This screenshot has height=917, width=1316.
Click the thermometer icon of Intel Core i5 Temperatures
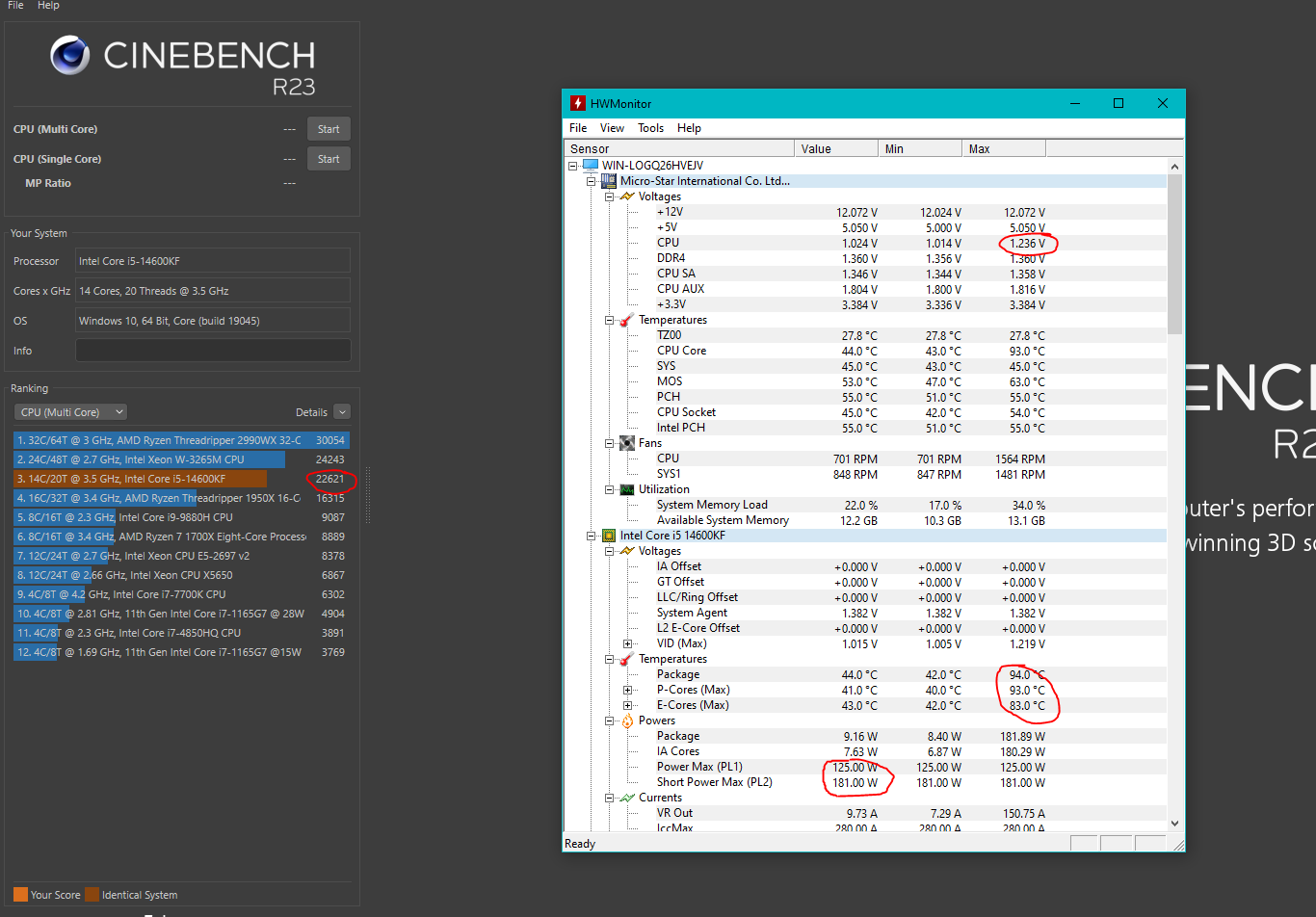coord(627,659)
